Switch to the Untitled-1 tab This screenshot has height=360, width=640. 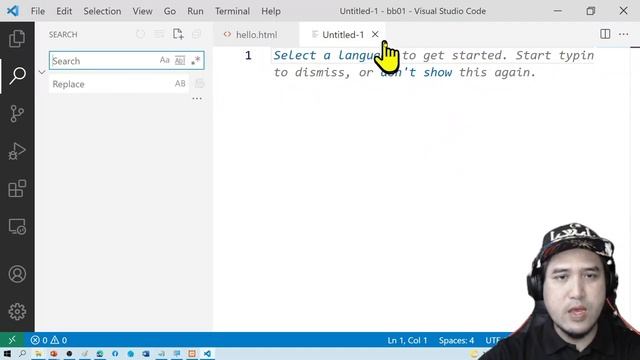tap(343, 35)
